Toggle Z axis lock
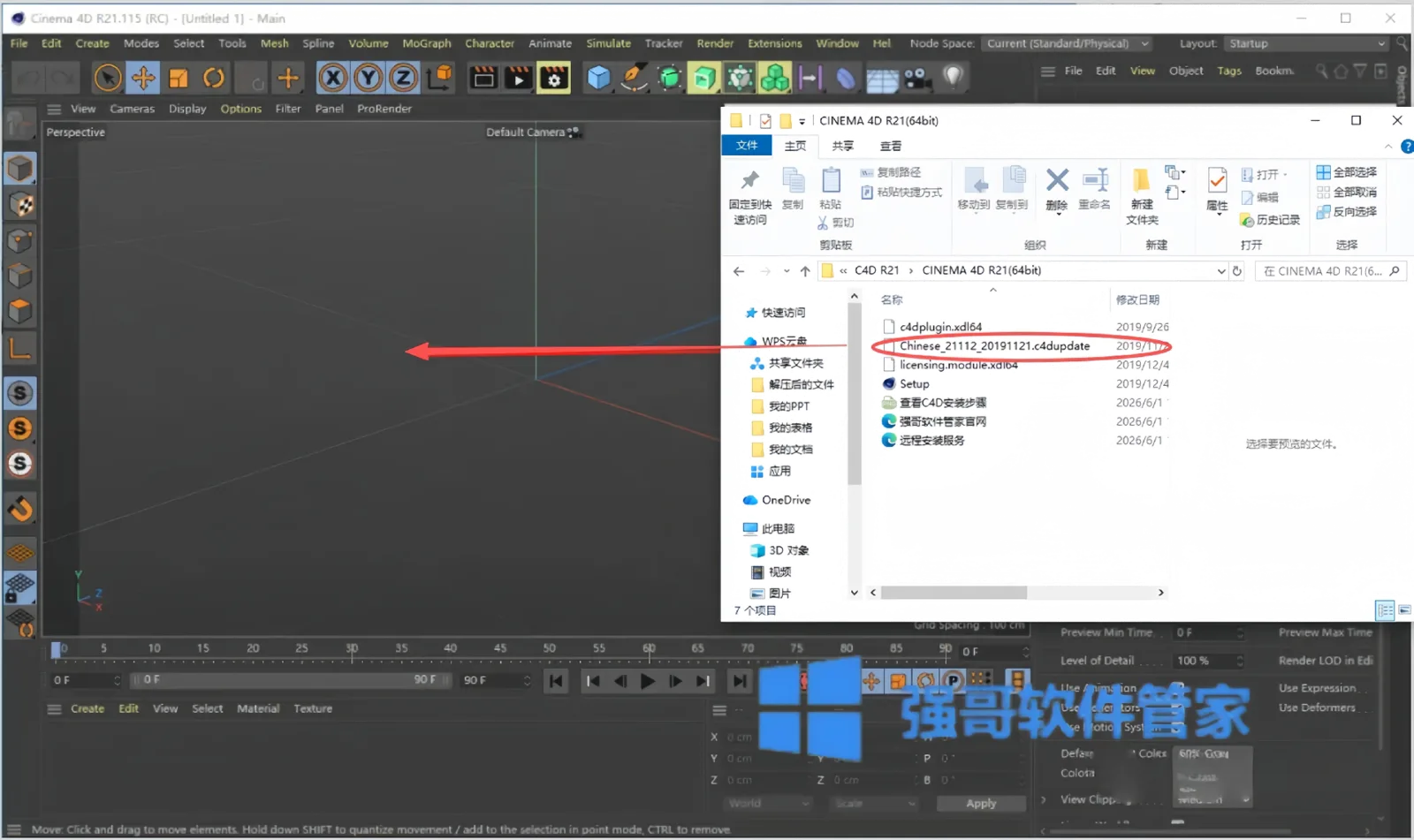The width and height of the screenshot is (1414, 840). pos(404,79)
